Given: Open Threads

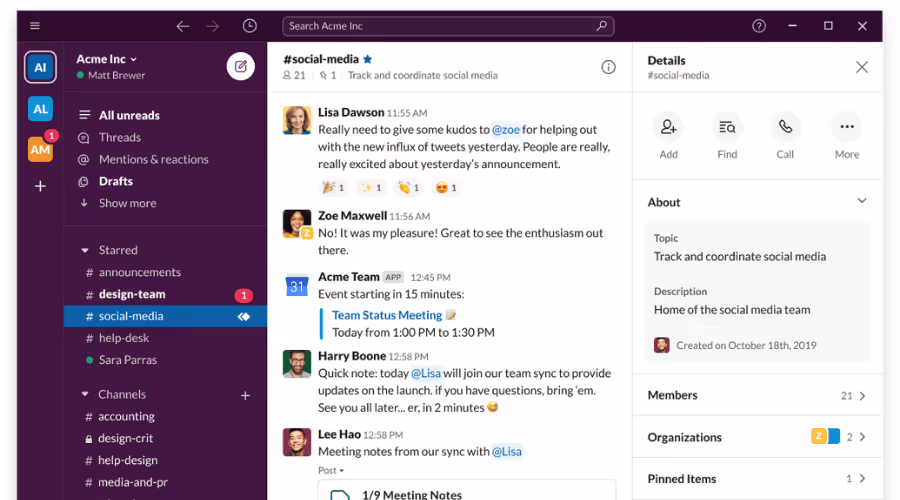Looking at the screenshot, I should click(x=119, y=137).
